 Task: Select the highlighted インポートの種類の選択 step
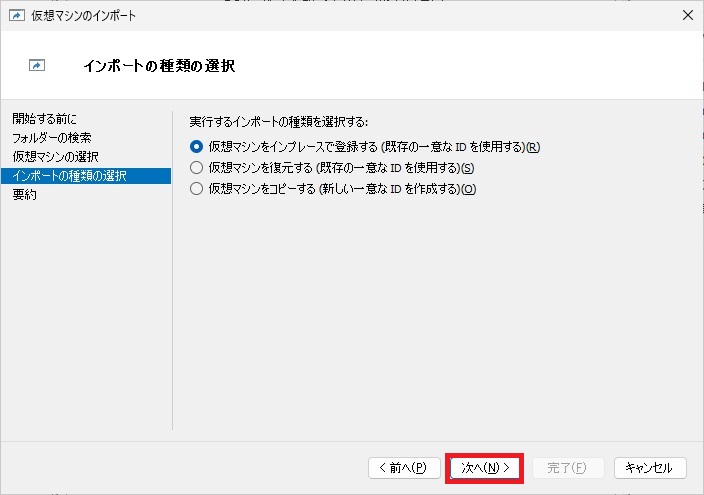pos(86,176)
